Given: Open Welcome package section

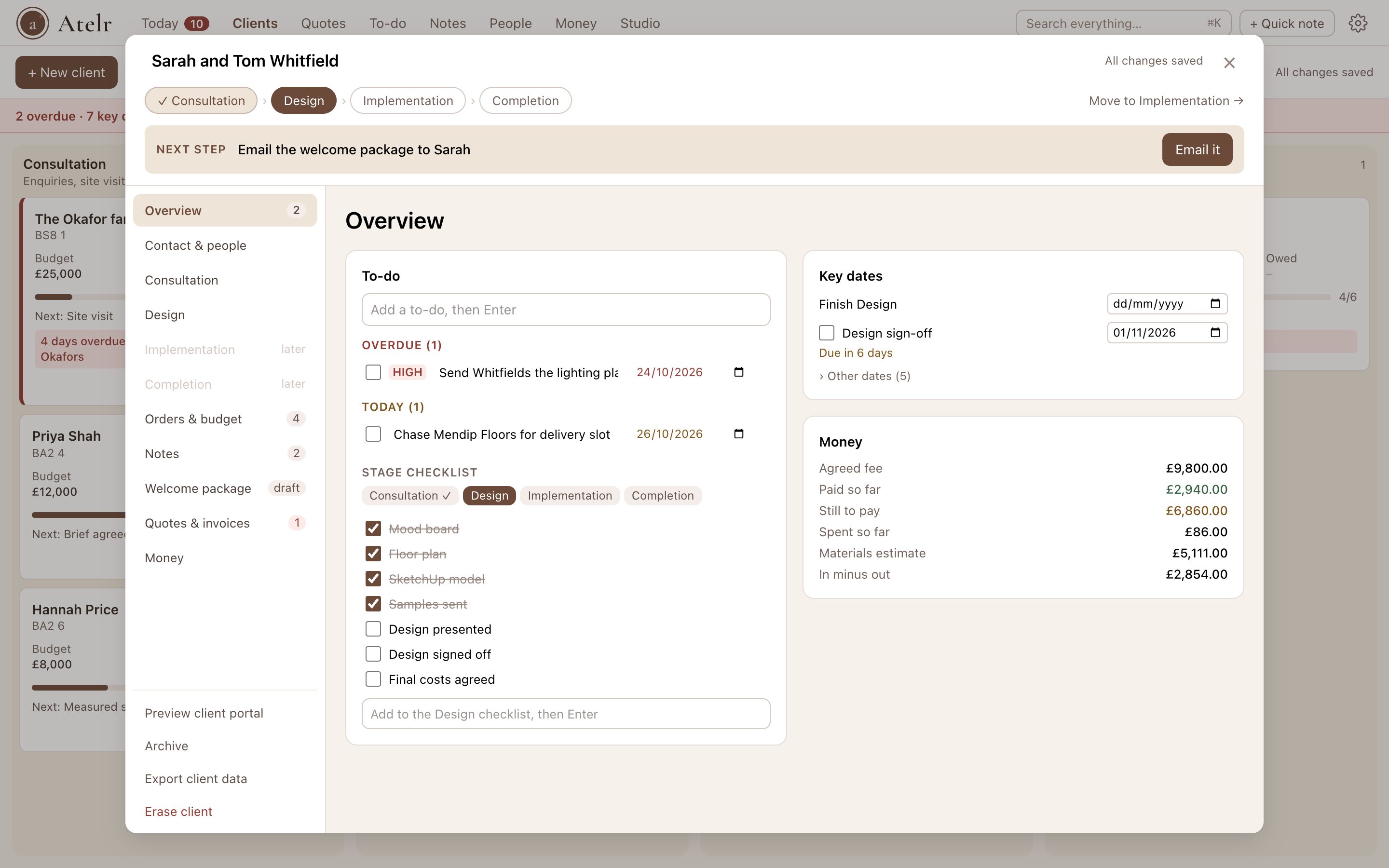Looking at the screenshot, I should coord(225,488).
